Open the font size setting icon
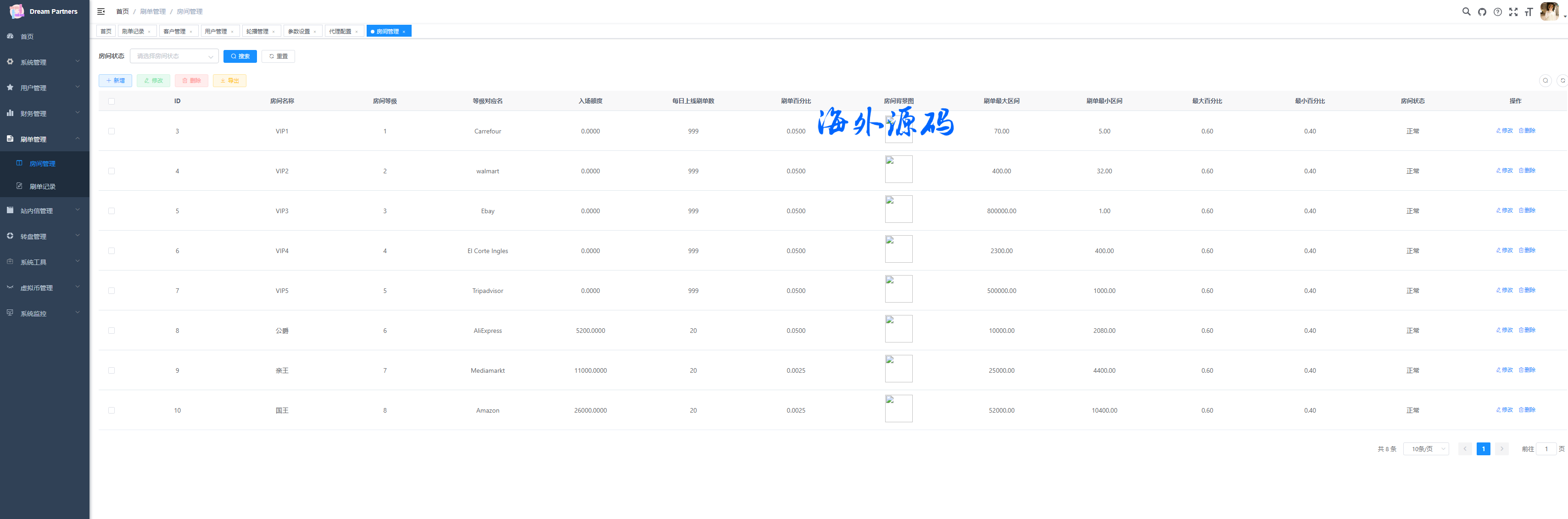 [x=1529, y=11]
